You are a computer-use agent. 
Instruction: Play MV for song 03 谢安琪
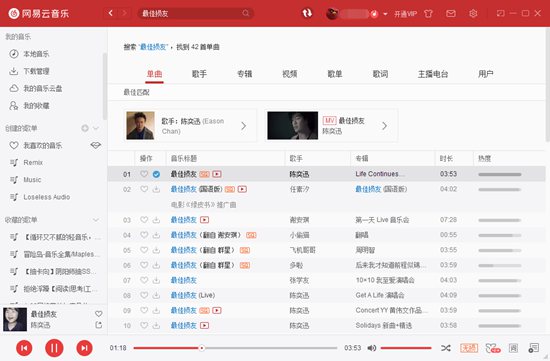tap(204, 220)
